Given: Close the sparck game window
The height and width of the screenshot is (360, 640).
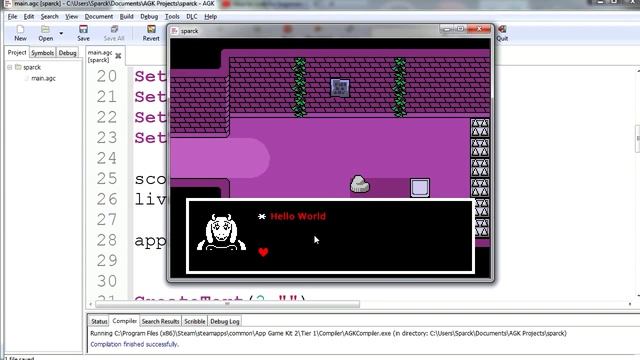Looking at the screenshot, I should [x=479, y=29].
